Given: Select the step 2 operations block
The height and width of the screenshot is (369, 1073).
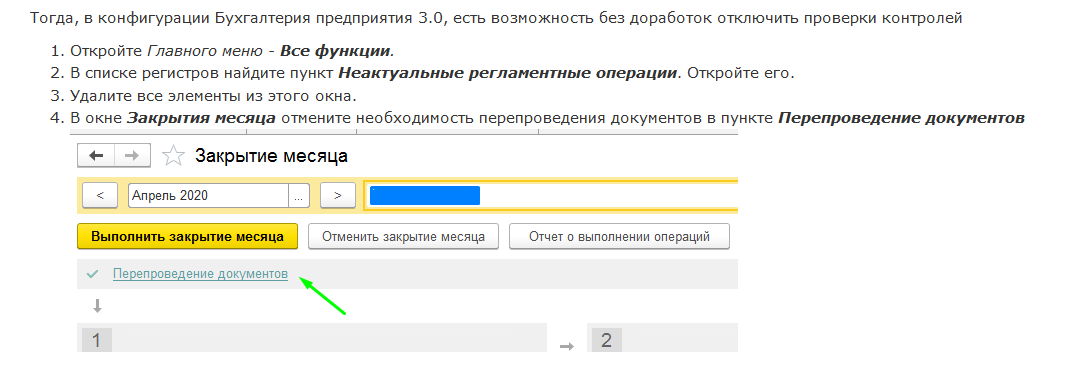Looking at the screenshot, I should [x=662, y=338].
